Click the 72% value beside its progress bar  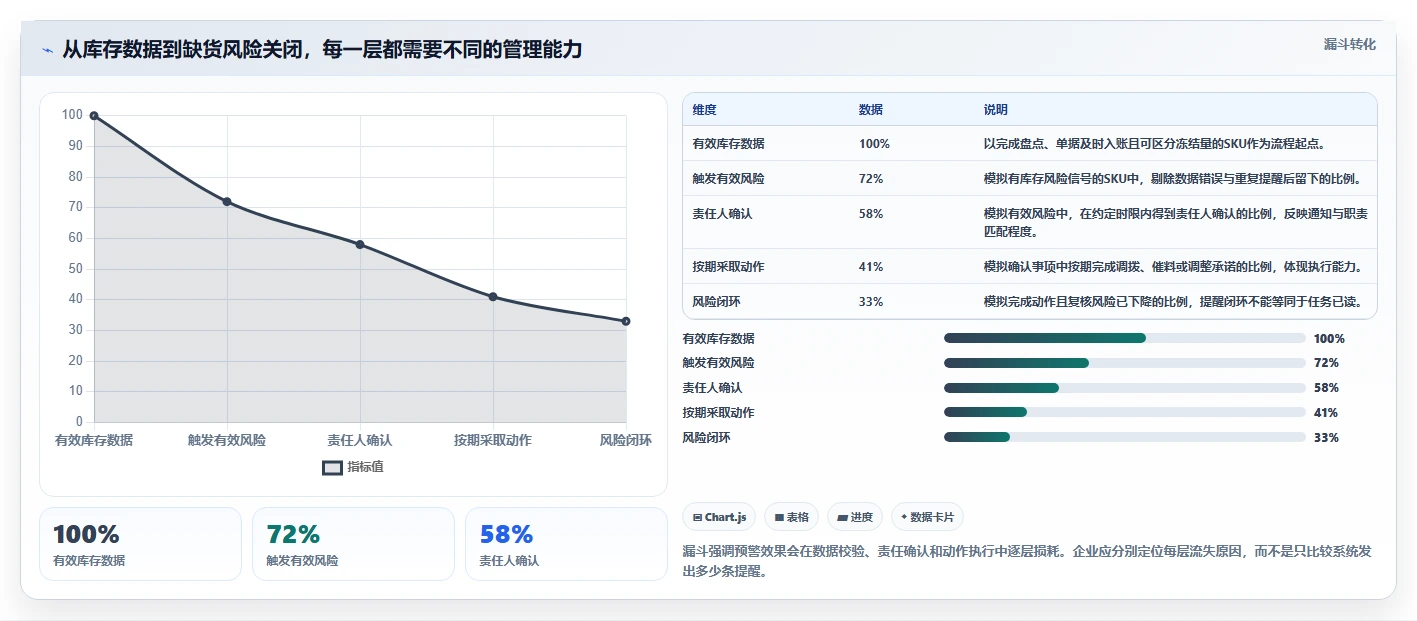(x=1326, y=363)
